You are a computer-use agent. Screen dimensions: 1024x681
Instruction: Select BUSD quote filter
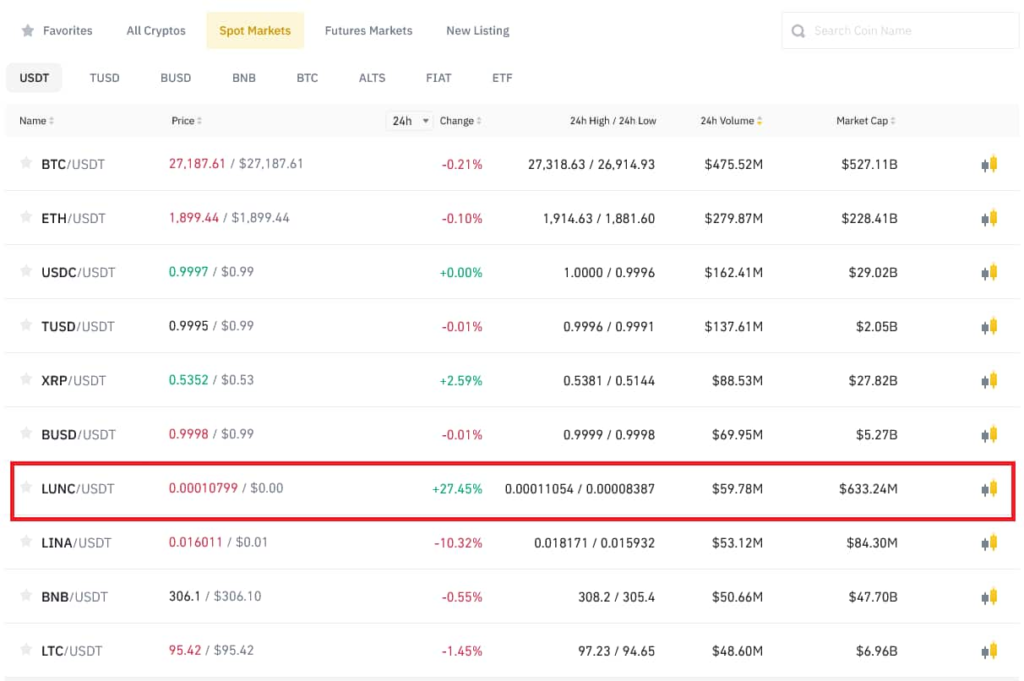(176, 78)
